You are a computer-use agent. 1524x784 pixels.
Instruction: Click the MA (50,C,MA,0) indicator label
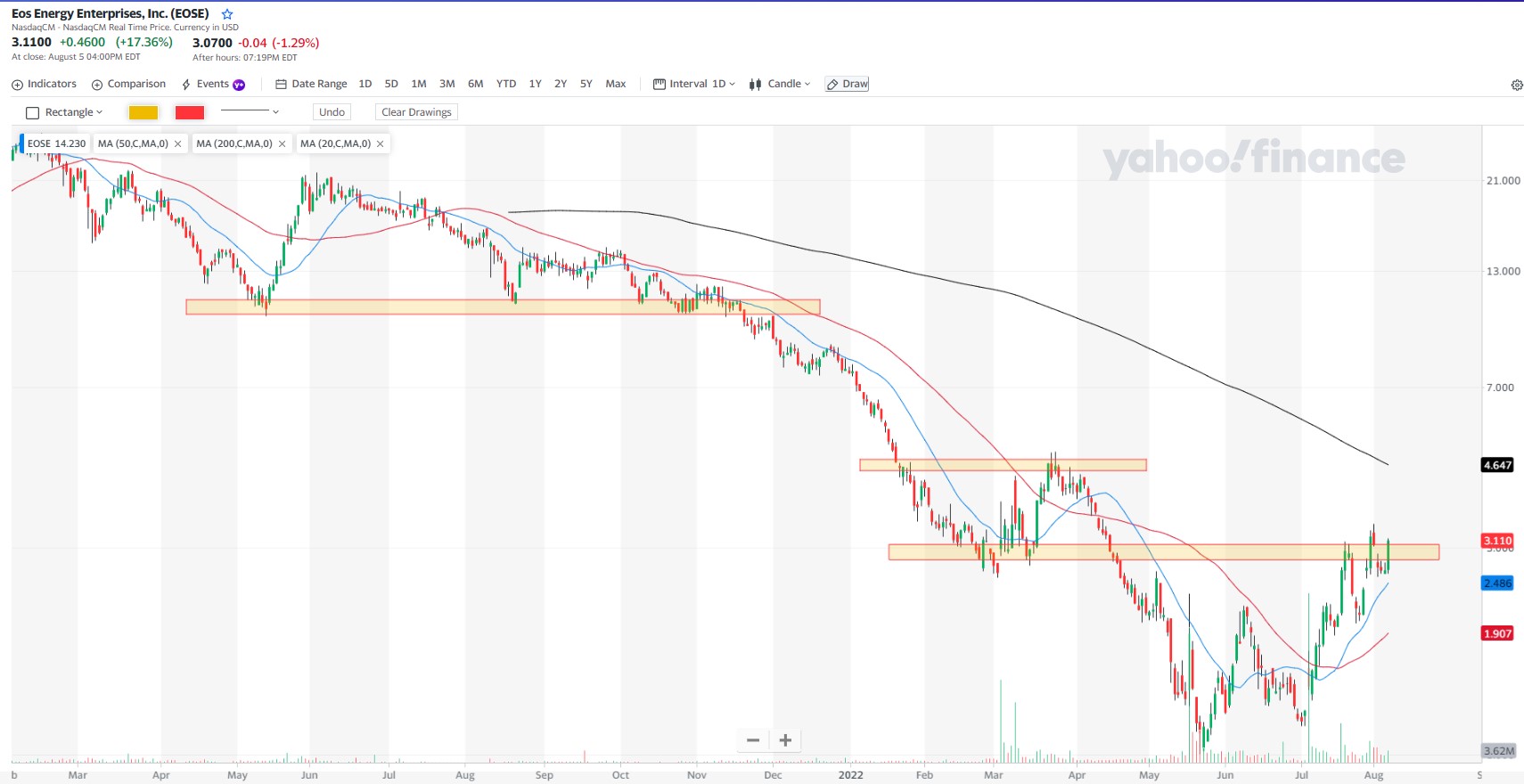pos(133,143)
